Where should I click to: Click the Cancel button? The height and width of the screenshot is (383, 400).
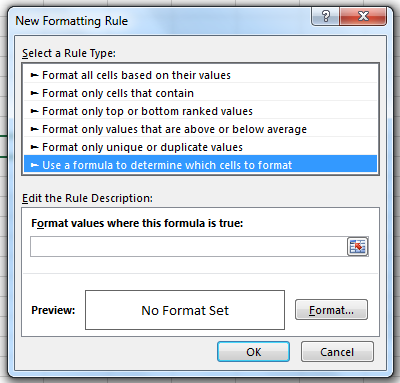pos(337,352)
